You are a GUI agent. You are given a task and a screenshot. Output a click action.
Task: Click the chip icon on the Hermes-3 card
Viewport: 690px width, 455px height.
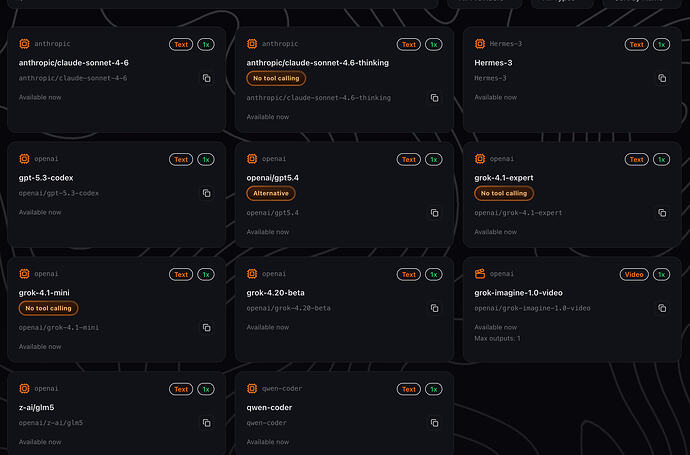[x=480, y=44]
